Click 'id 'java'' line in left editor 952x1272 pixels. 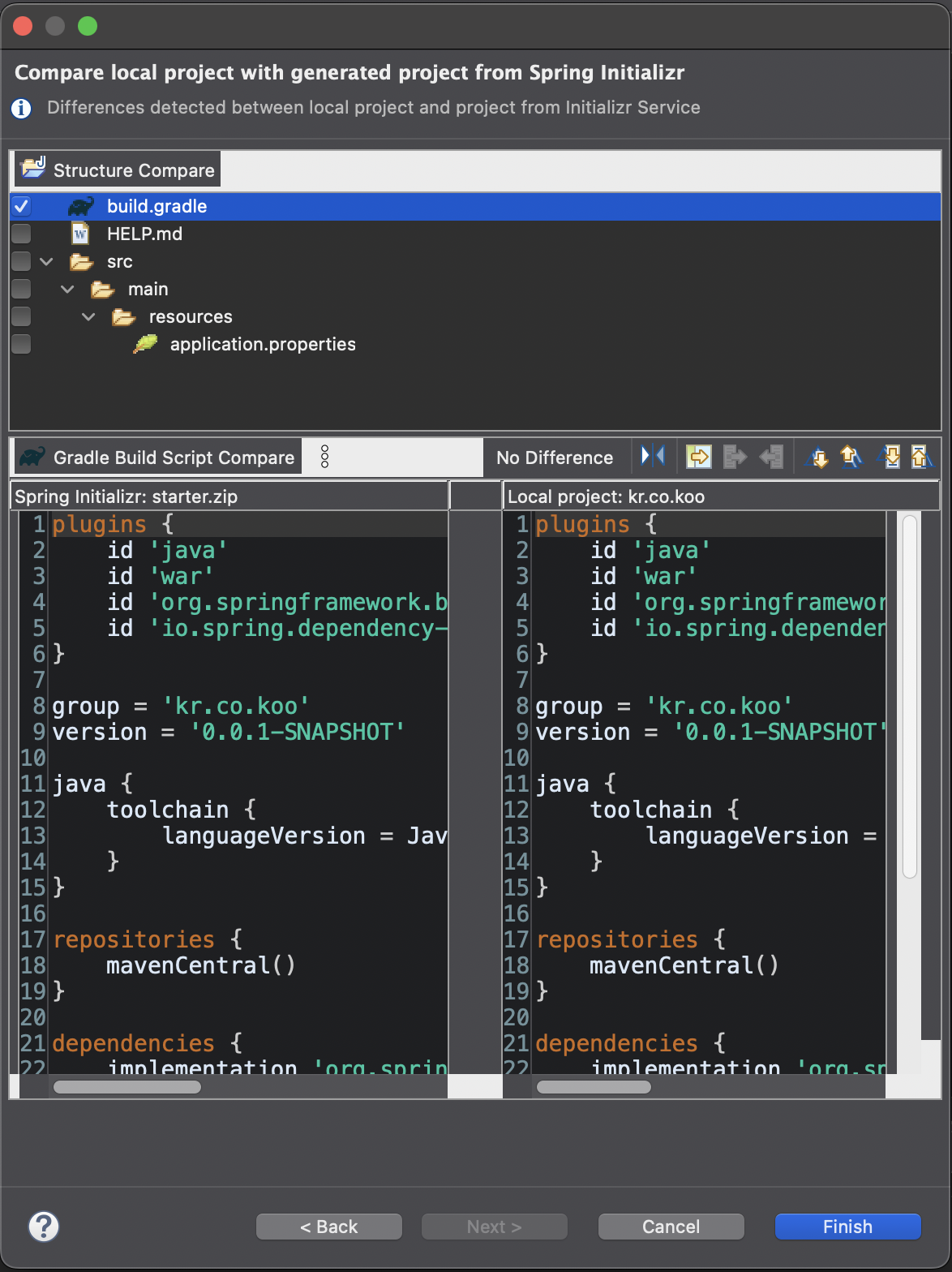tap(167, 550)
